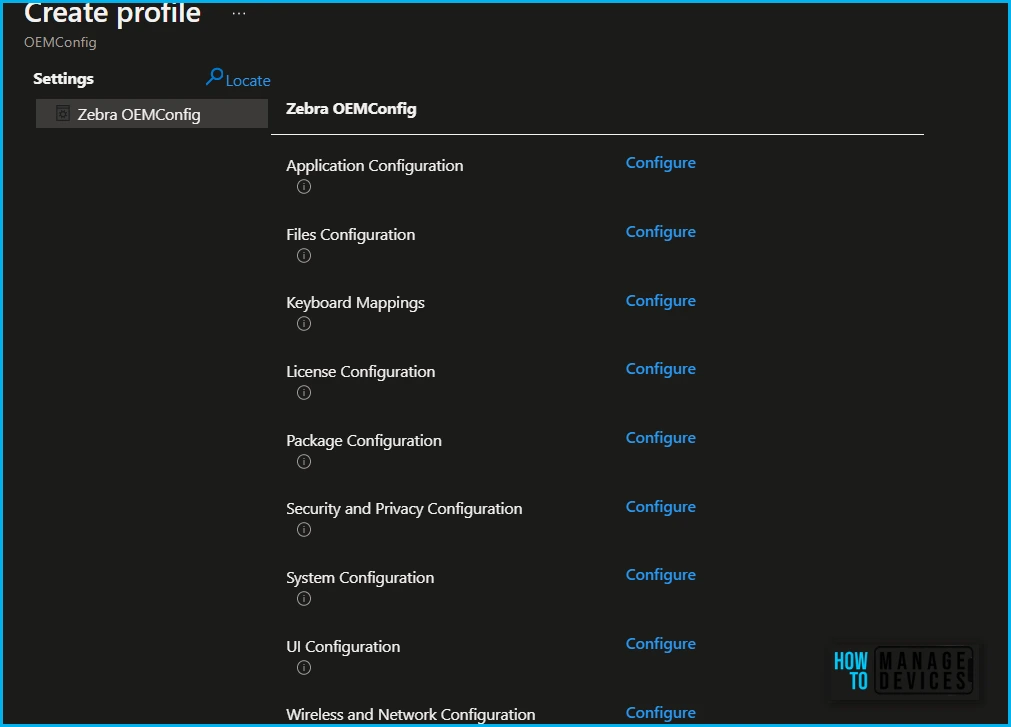Click the Settings heading

(63, 79)
